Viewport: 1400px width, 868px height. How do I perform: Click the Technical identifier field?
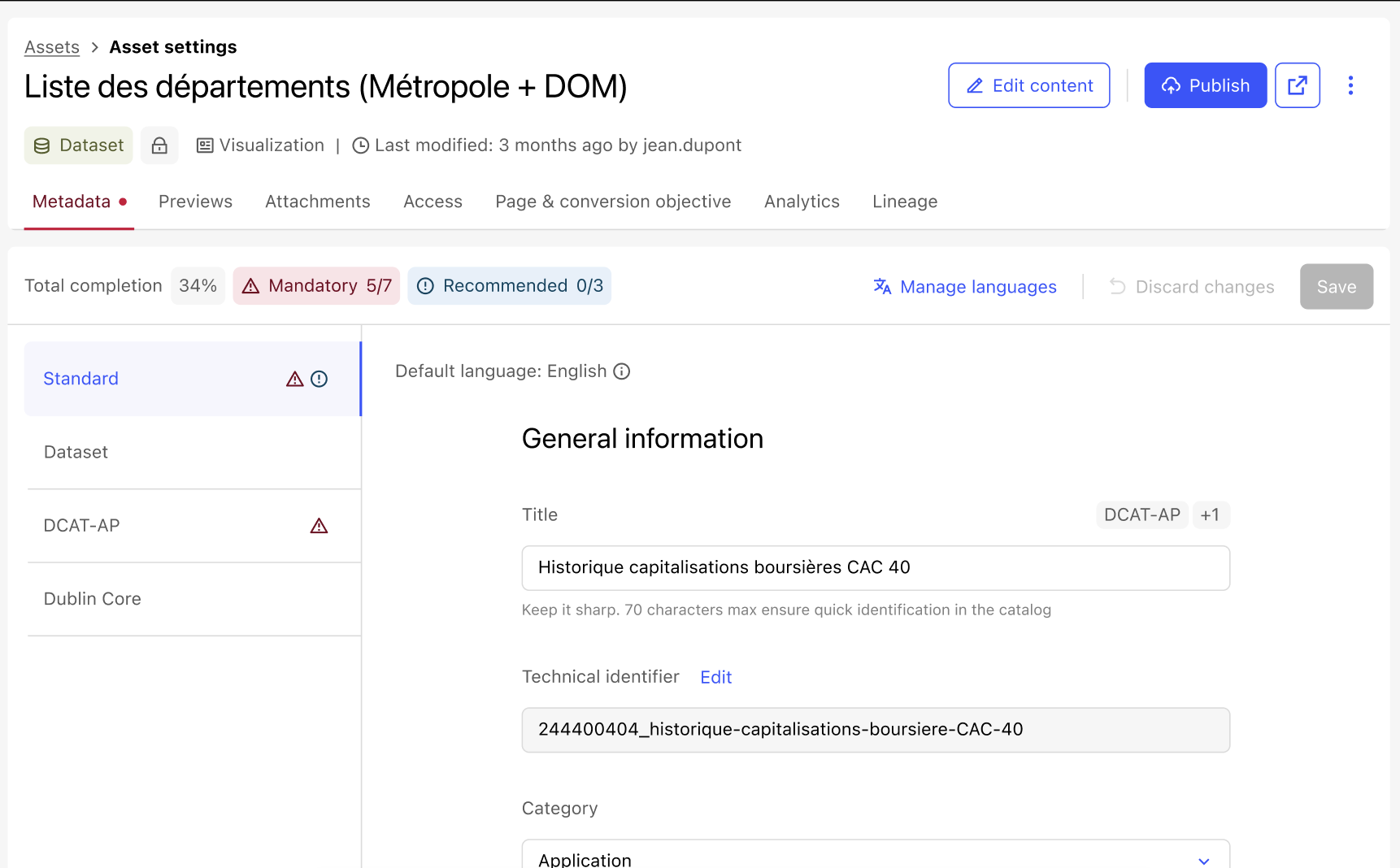876,730
